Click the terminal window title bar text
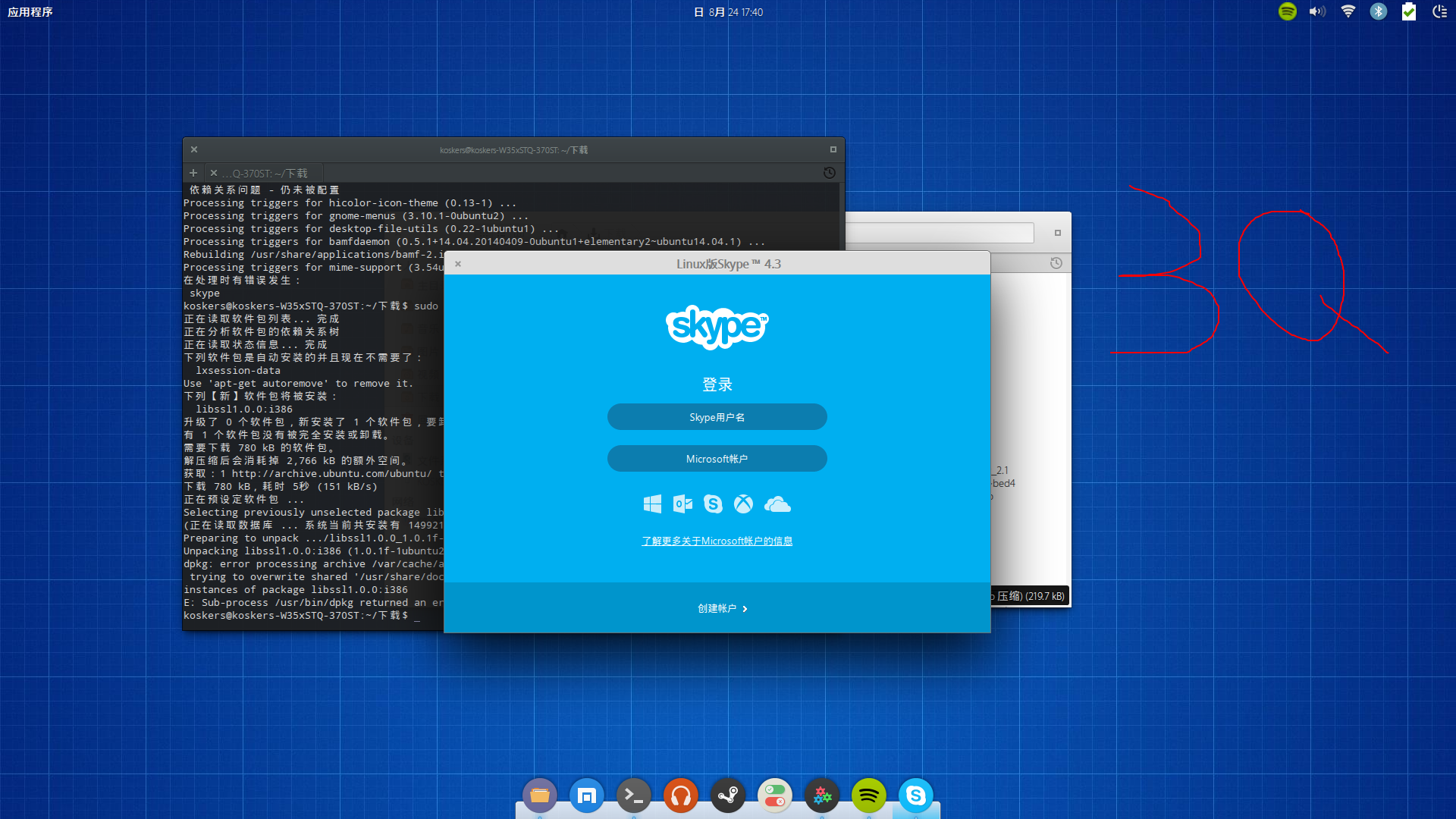 [513, 149]
